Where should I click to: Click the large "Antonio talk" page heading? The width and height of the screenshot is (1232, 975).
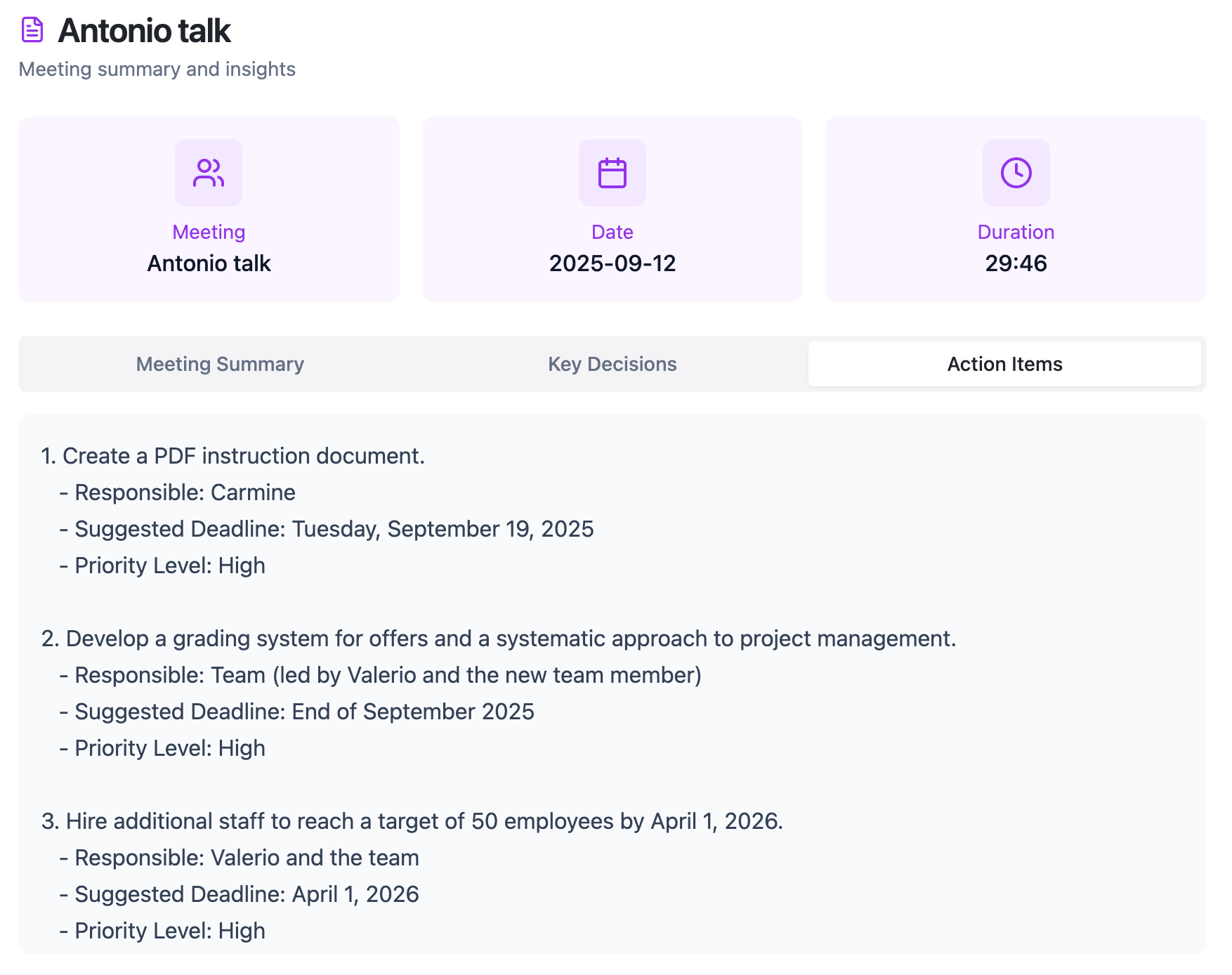tap(144, 30)
